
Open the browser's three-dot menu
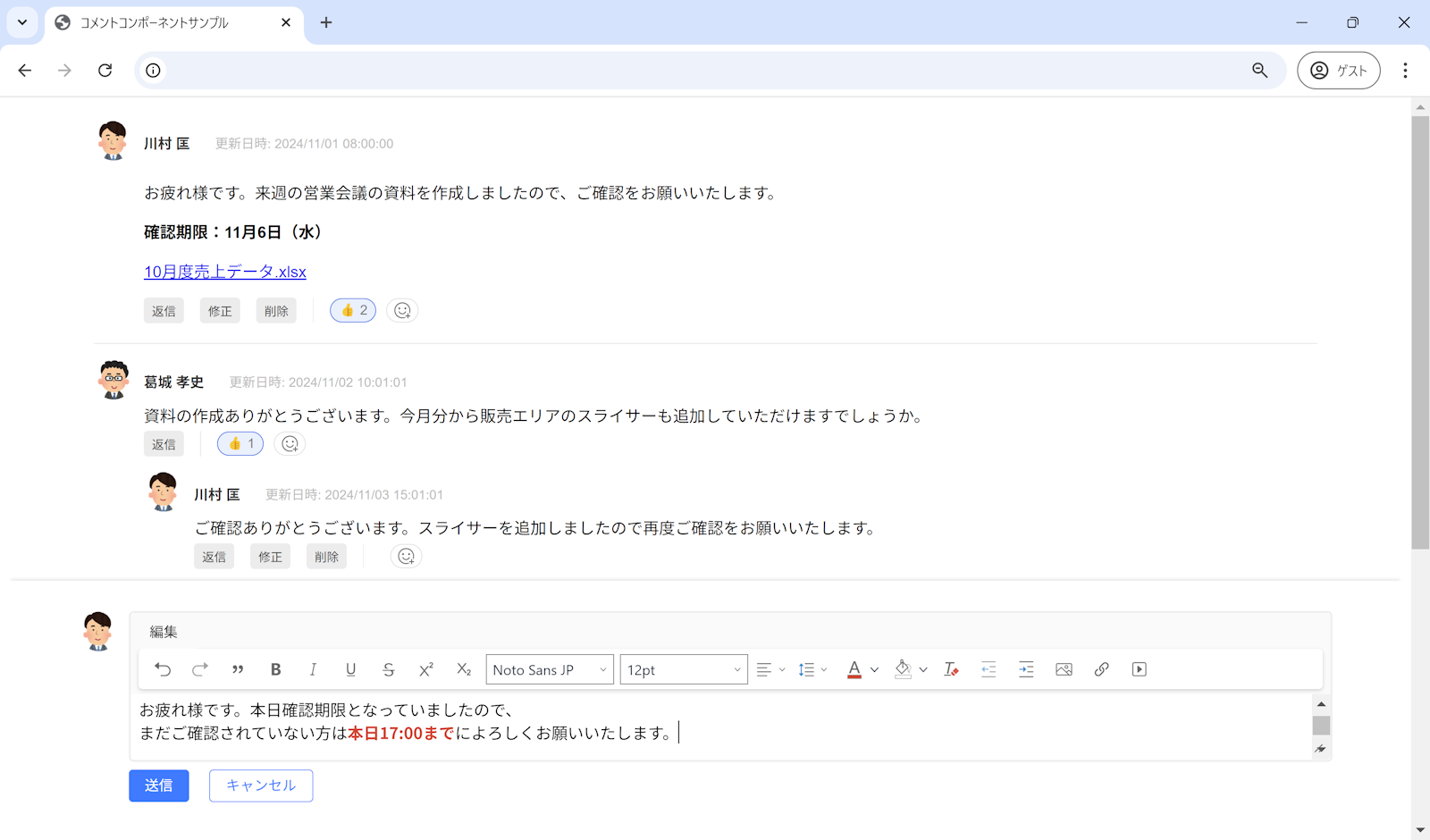[1405, 70]
